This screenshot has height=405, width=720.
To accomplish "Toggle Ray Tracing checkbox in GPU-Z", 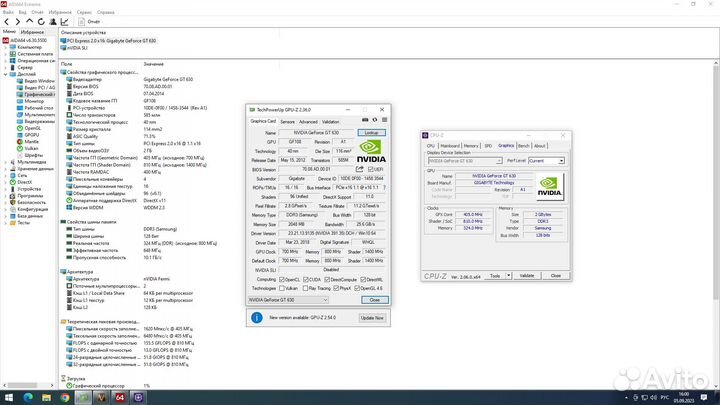I will pyautogui.click(x=306, y=288).
